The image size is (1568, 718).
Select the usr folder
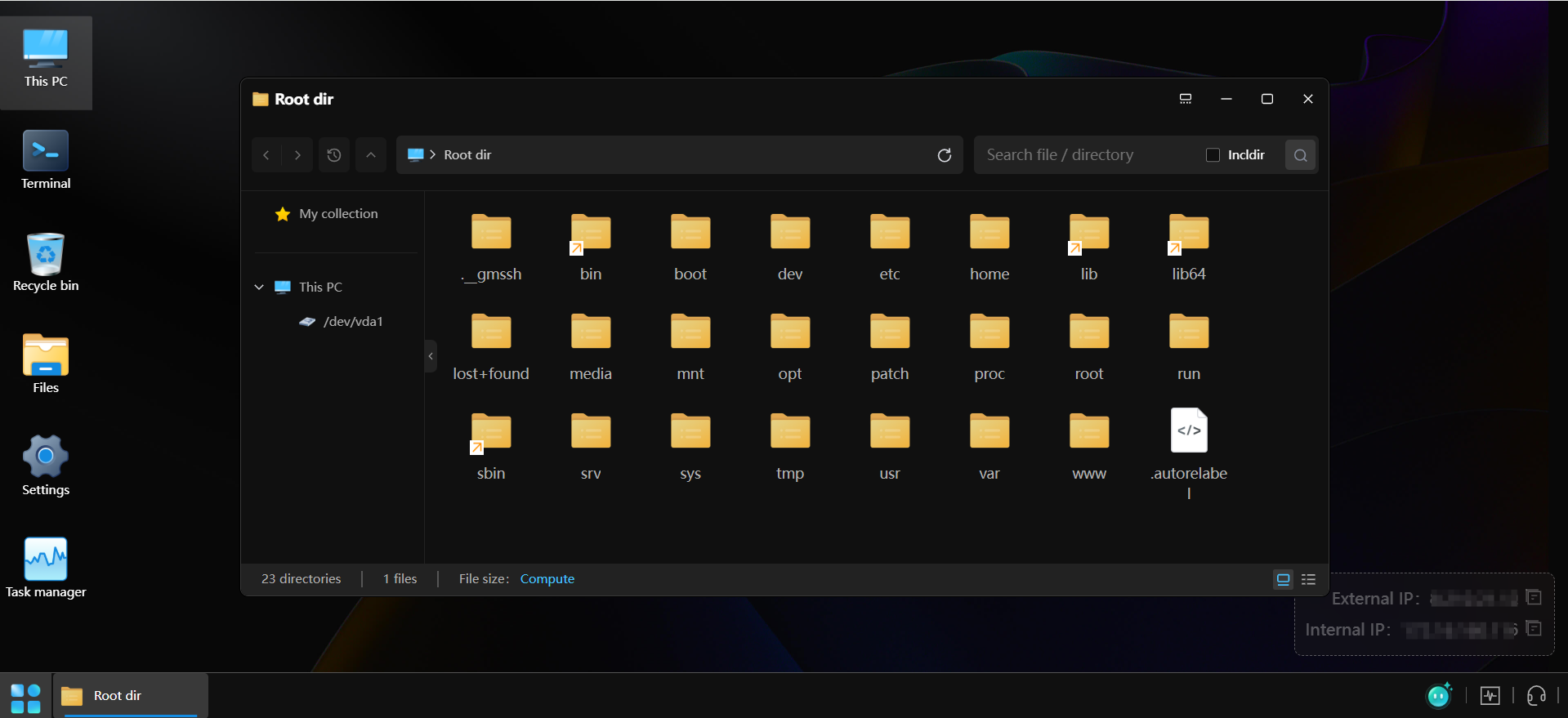890,448
